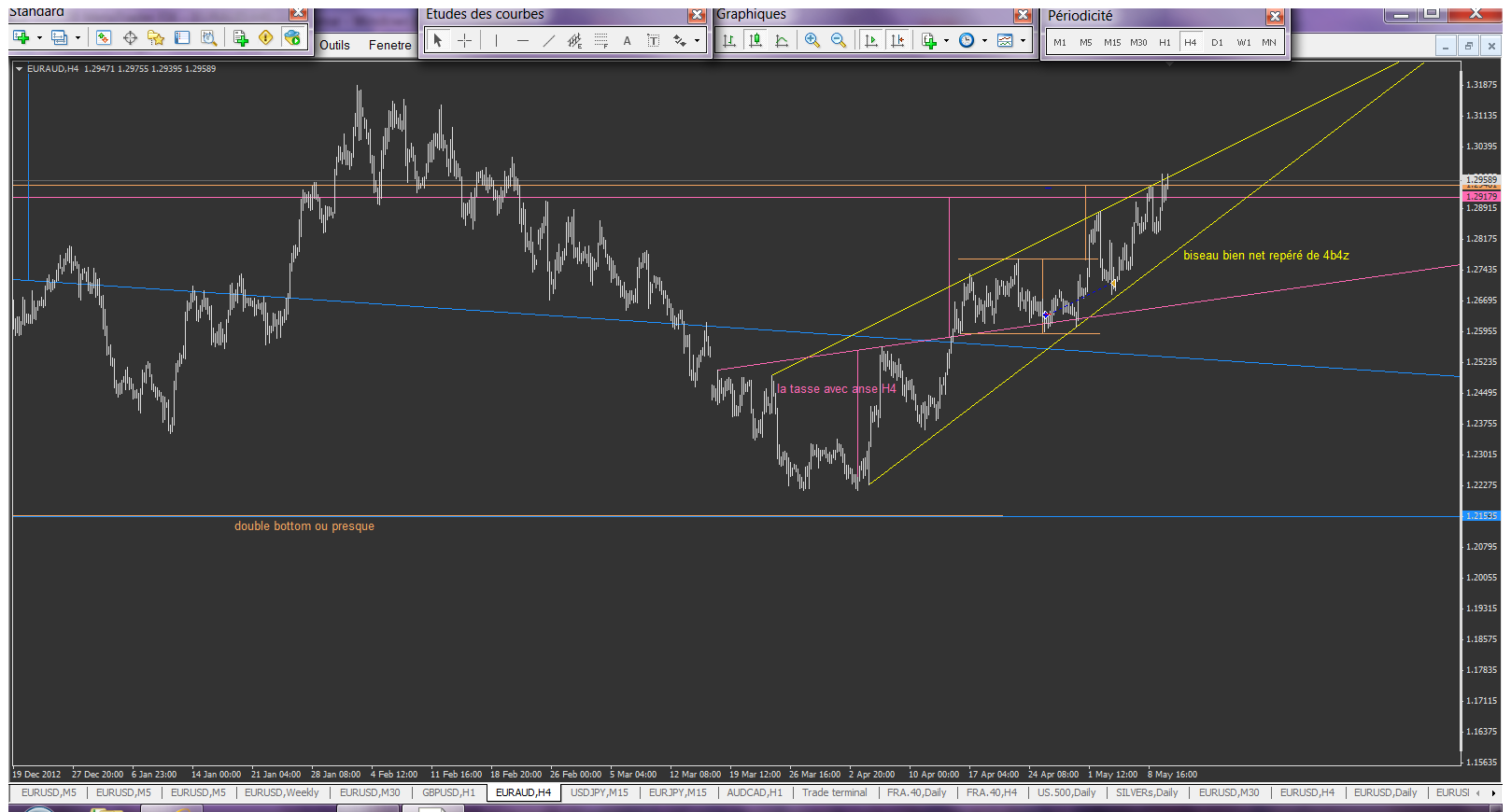Click the zoom in magnifier
1511x812 pixels.
click(812, 40)
